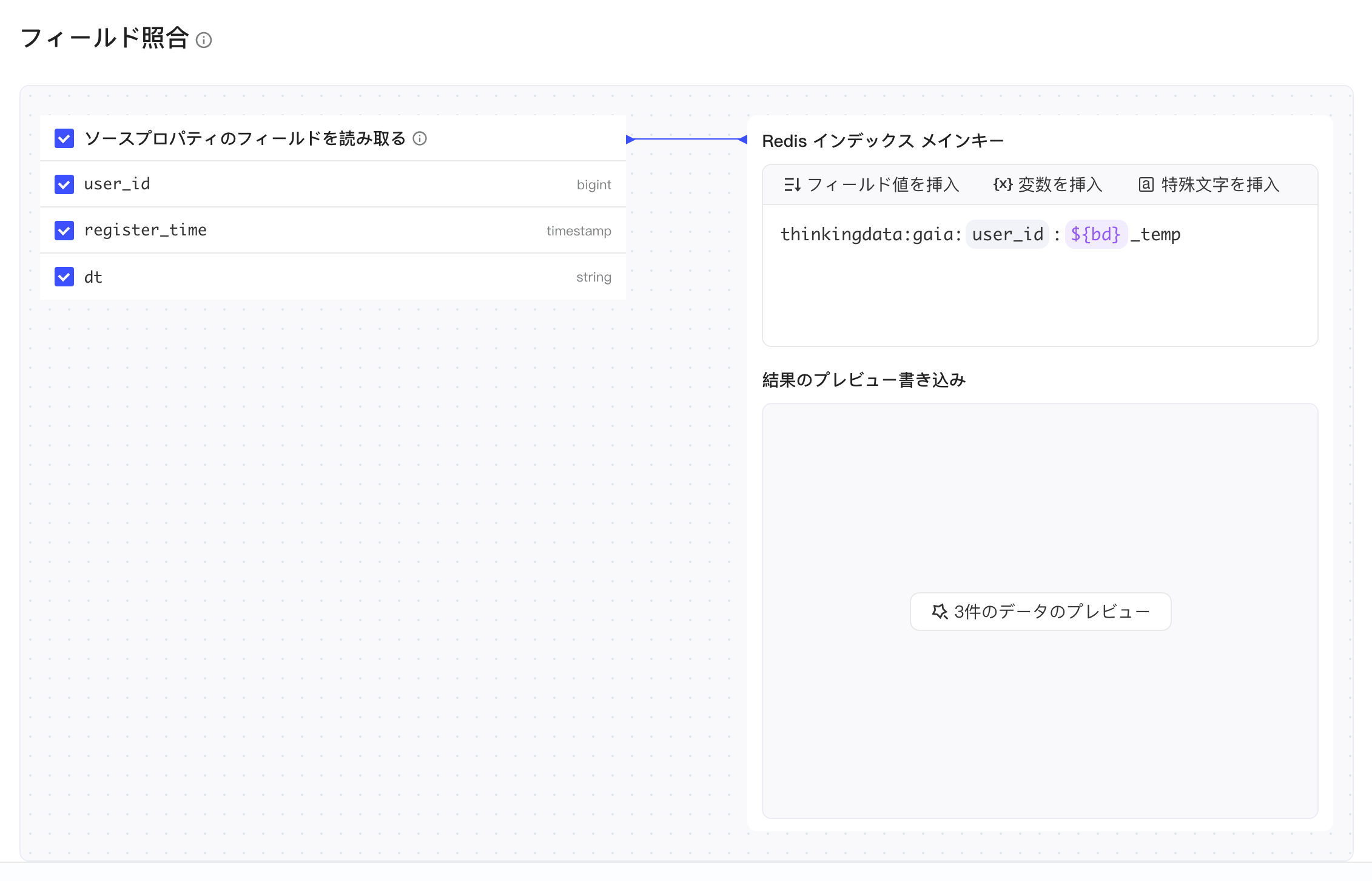The width and height of the screenshot is (1372, 881).
Task: Click the ${bd} variable tag in key editor
Action: click(x=1096, y=234)
